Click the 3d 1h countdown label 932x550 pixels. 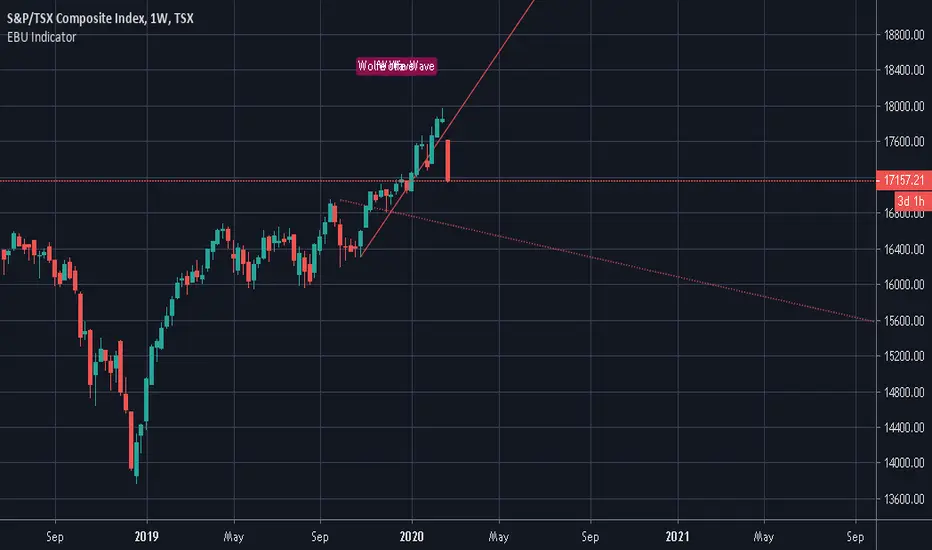click(x=912, y=201)
